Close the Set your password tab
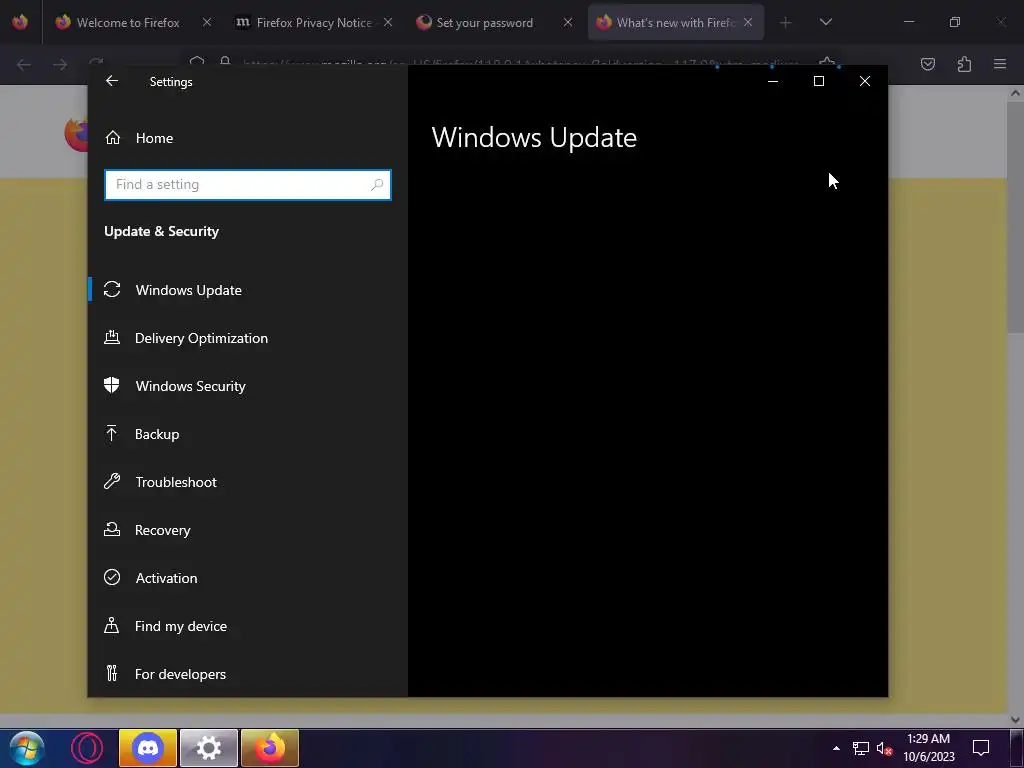1024x768 pixels. 568,22
